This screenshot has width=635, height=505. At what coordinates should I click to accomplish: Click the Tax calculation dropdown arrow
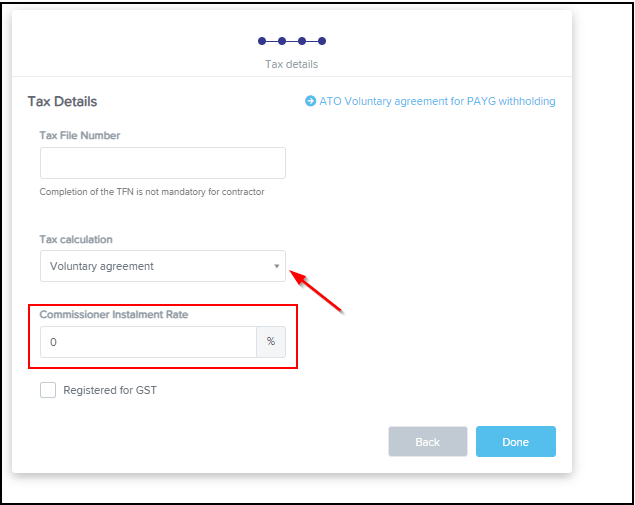click(276, 266)
